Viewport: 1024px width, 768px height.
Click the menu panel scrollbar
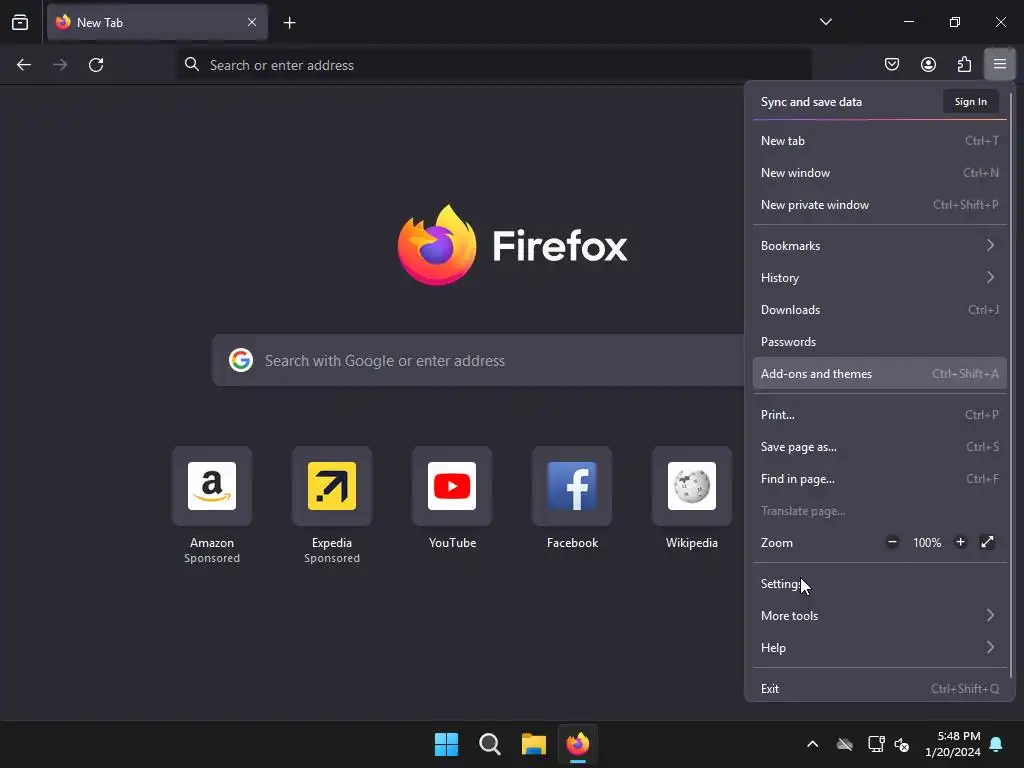coord(1011,385)
